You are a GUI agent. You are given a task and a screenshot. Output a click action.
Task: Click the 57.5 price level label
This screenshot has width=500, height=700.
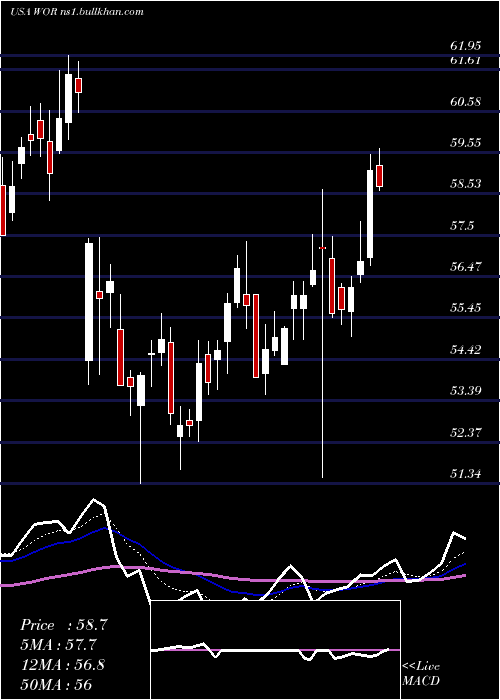[x=462, y=225]
